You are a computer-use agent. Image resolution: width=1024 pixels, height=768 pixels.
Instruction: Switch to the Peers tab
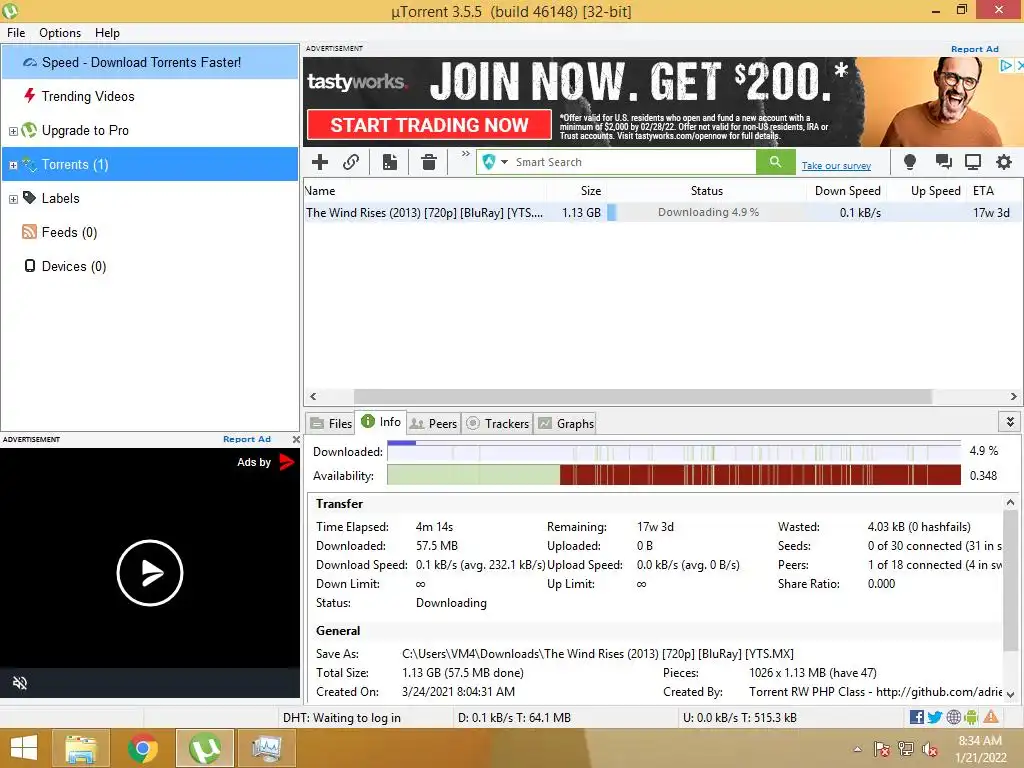[434, 424]
